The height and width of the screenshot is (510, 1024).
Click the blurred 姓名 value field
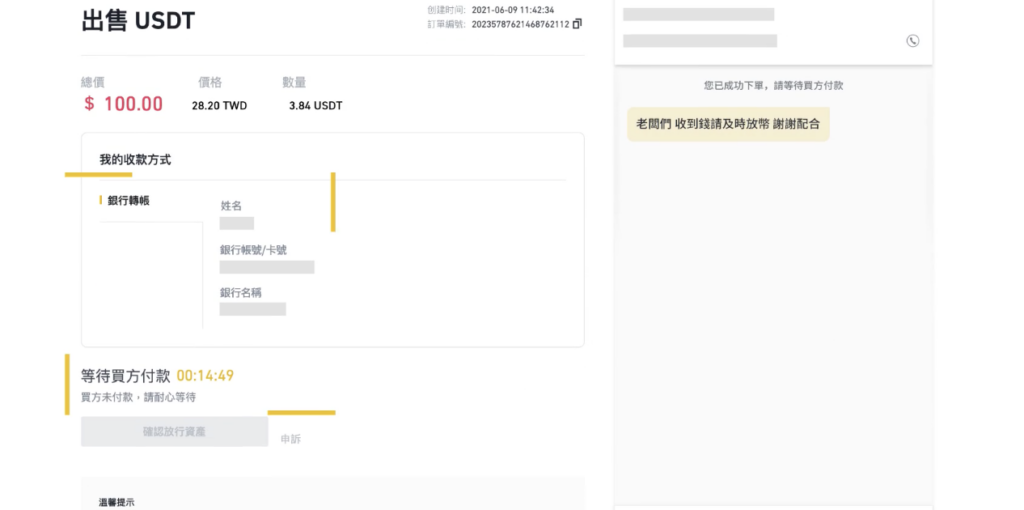236,223
